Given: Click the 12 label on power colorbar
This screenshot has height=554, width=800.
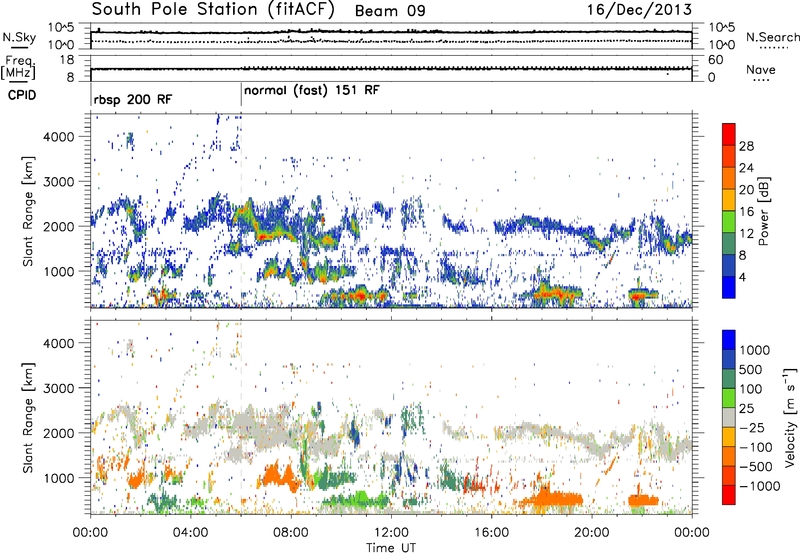Looking at the screenshot, I should coord(746,234).
